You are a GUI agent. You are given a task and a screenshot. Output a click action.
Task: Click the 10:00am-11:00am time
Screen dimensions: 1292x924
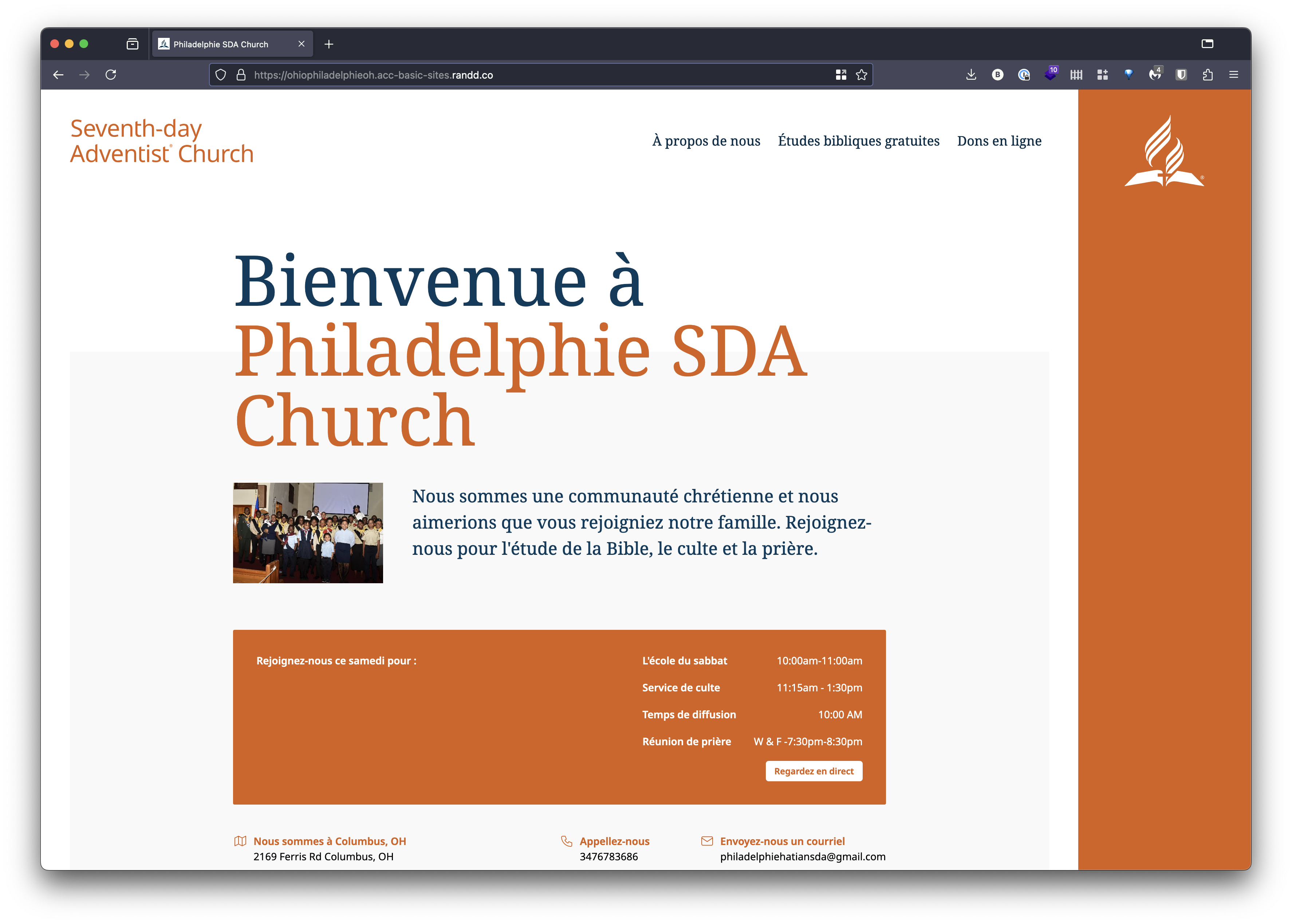[820, 660]
